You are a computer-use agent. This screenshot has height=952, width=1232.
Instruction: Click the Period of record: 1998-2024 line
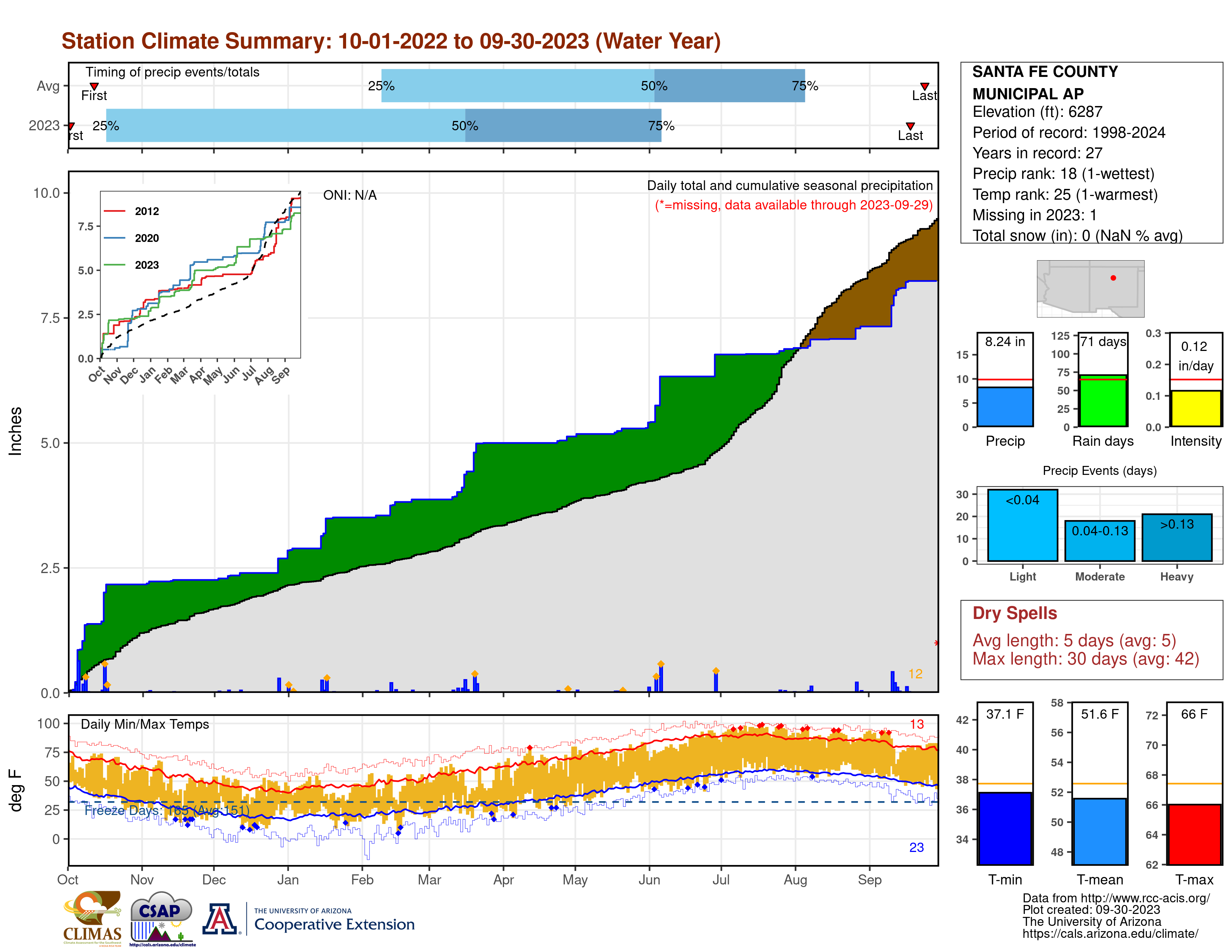[x=1068, y=133]
